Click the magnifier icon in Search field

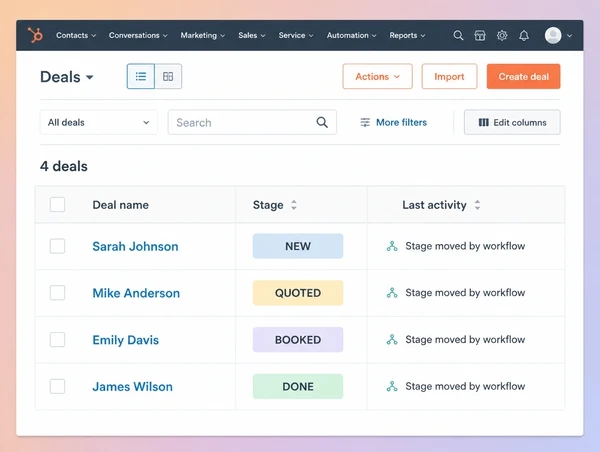tap(322, 122)
